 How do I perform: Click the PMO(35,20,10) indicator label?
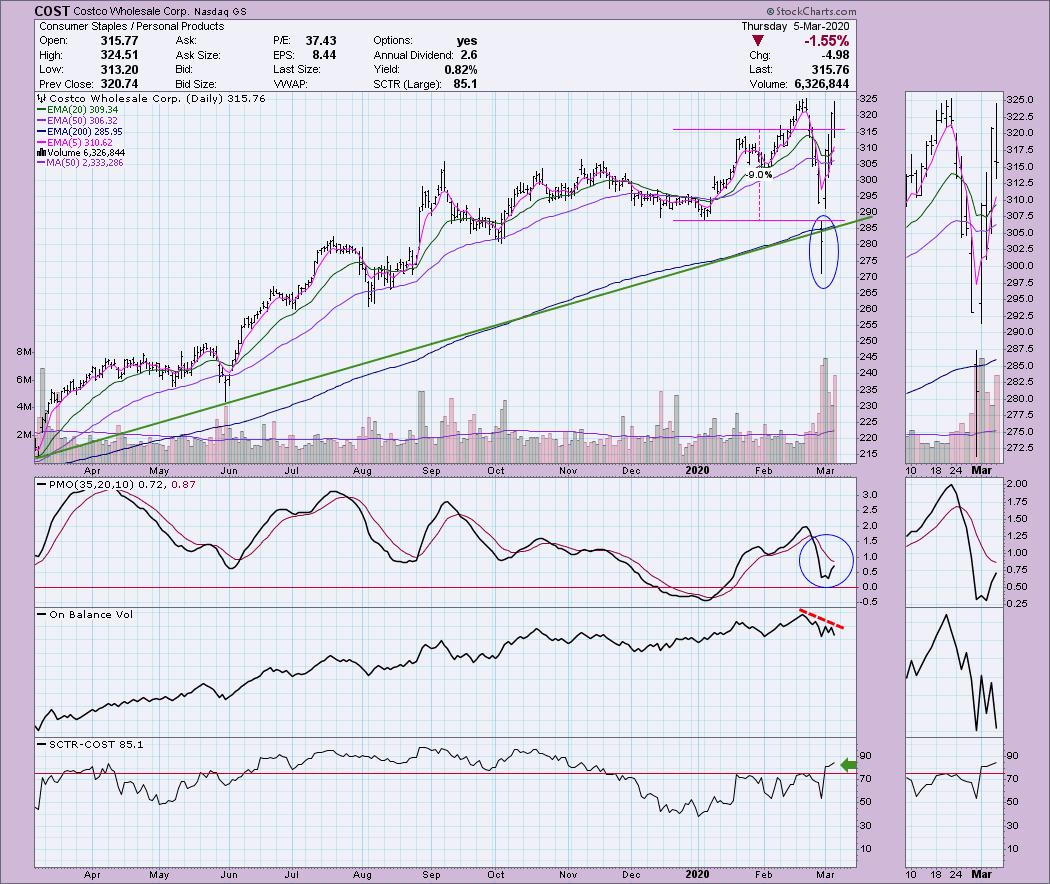pyautogui.click(x=118, y=484)
